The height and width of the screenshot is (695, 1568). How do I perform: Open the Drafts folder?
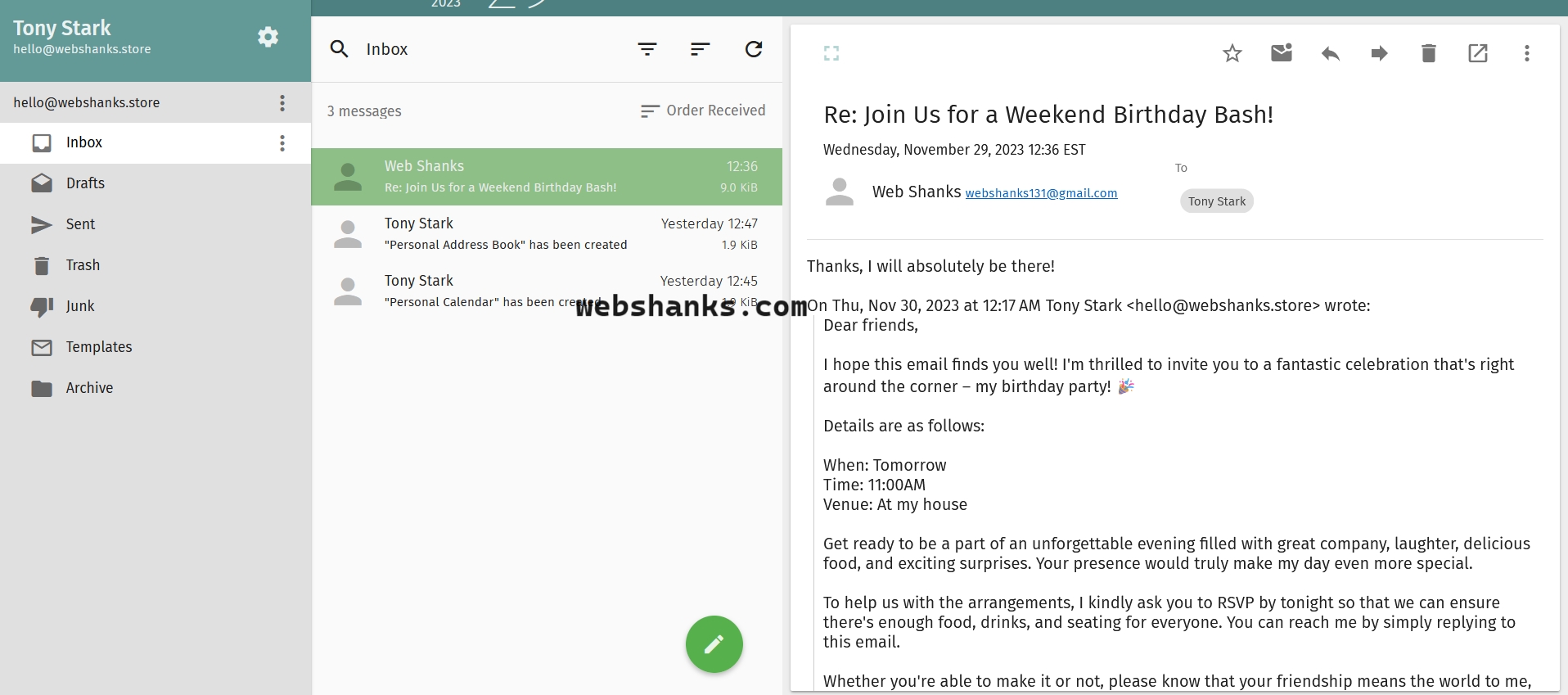85,183
